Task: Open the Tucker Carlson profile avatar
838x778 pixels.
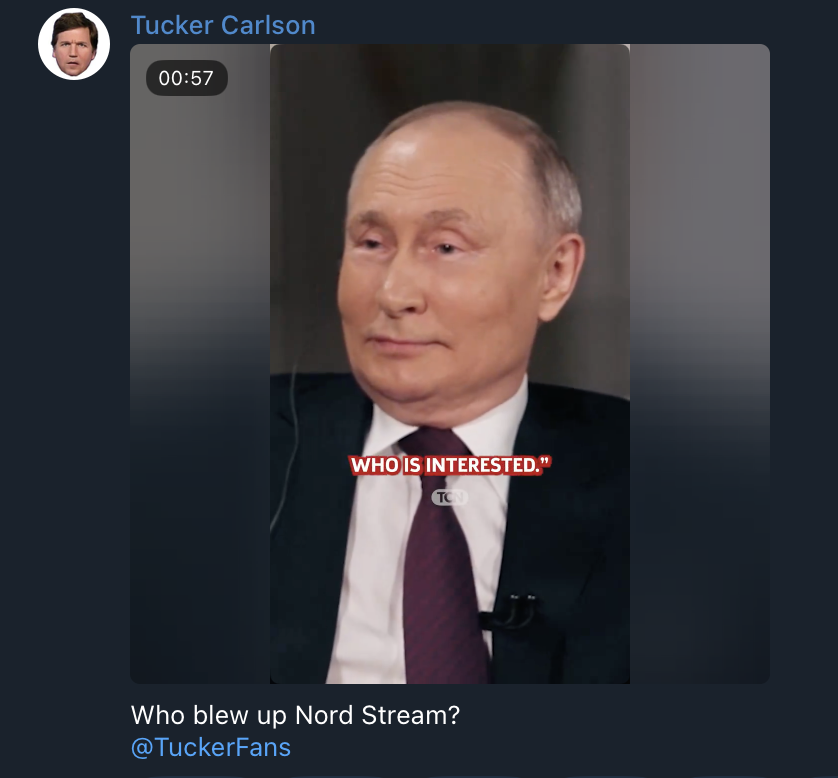Action: click(x=74, y=44)
